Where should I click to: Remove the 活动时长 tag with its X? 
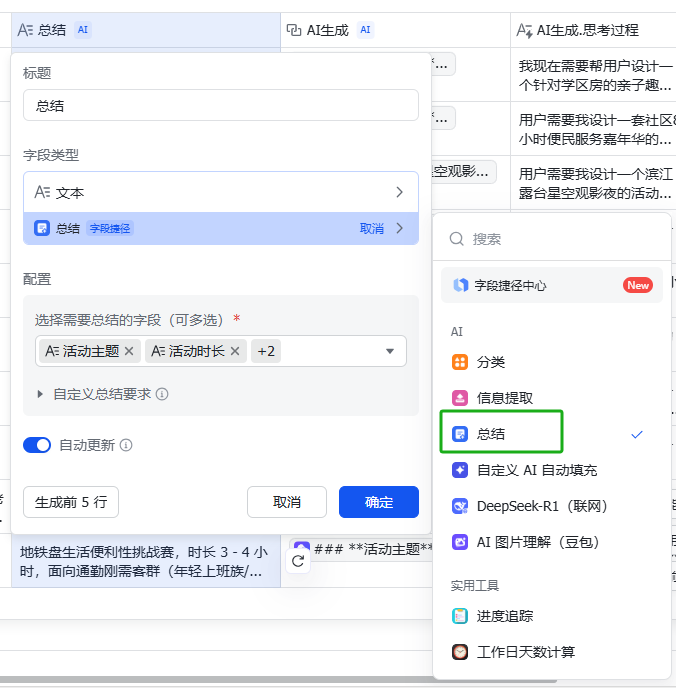tap(235, 351)
